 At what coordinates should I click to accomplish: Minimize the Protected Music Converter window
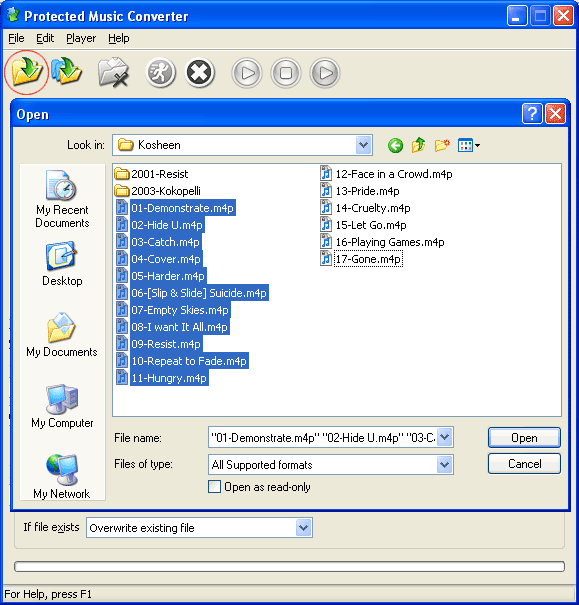coord(517,16)
